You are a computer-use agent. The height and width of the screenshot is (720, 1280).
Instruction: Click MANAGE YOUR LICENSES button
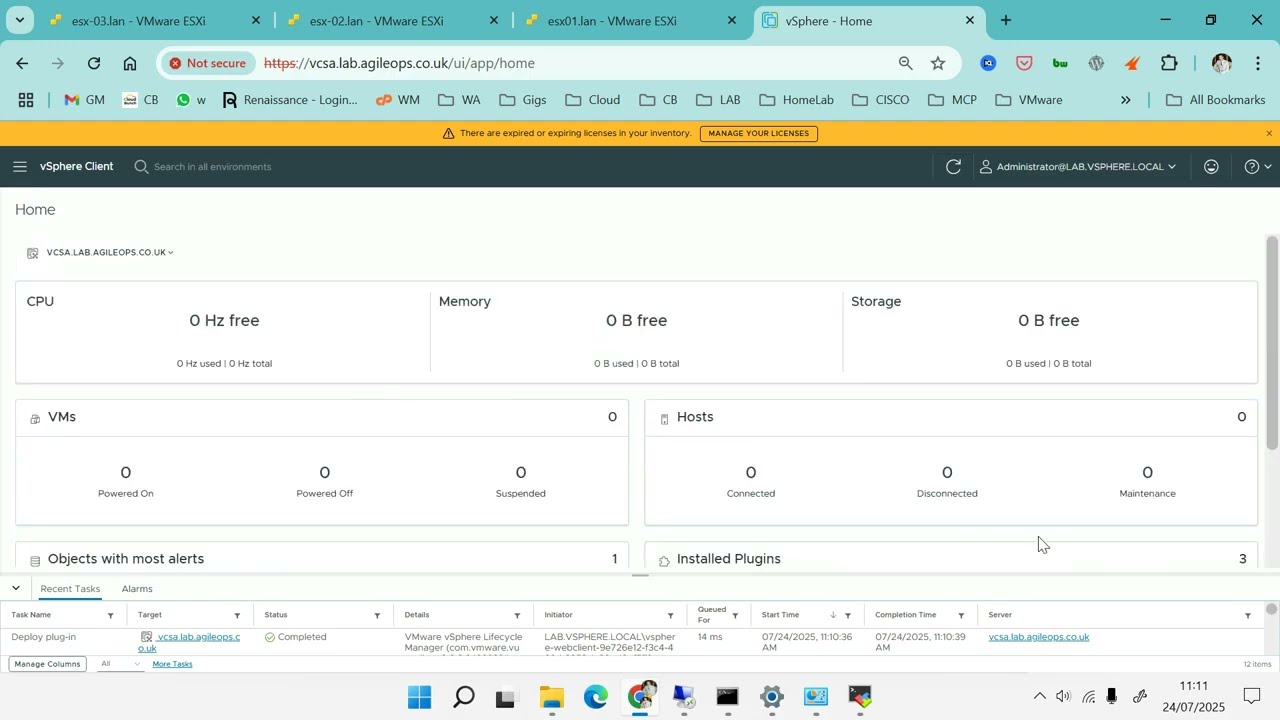tap(758, 133)
